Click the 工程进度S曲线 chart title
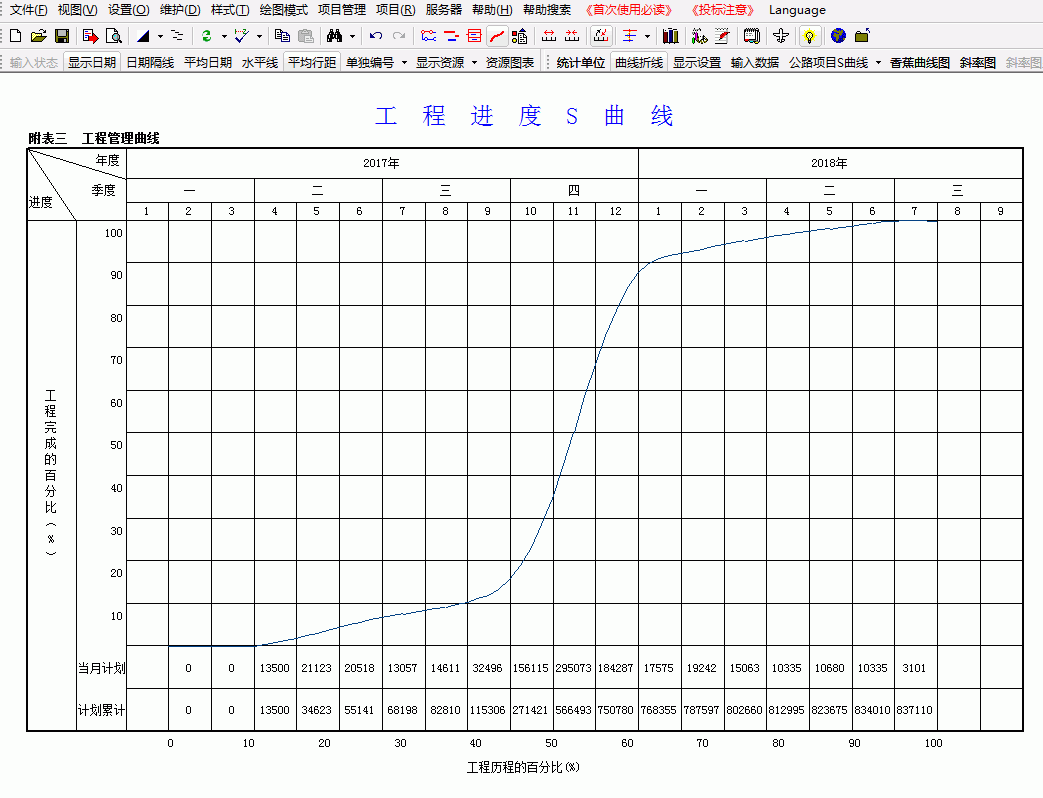The height and width of the screenshot is (798, 1043). pyautogui.click(x=524, y=115)
